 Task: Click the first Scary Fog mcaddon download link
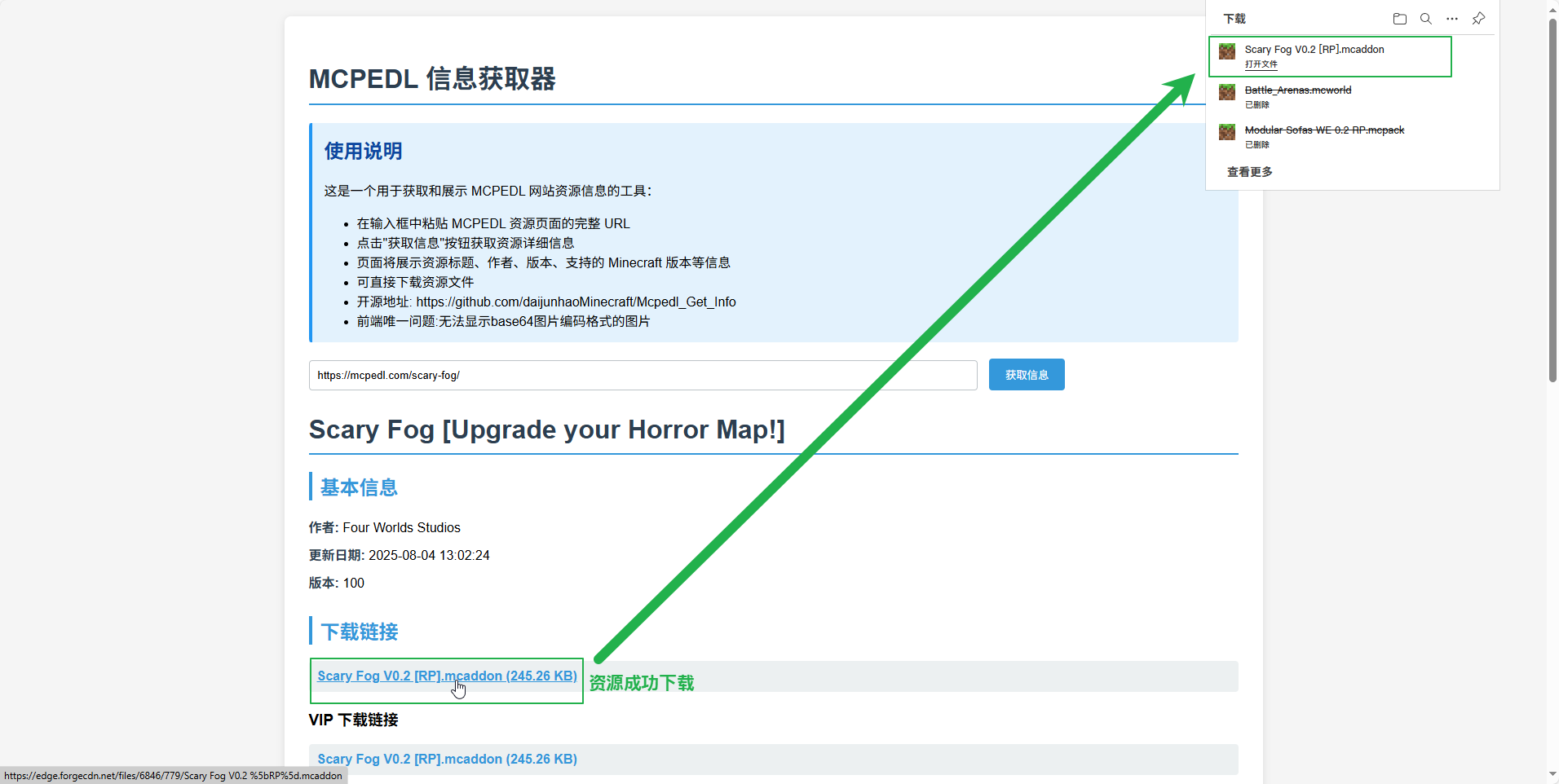click(x=446, y=676)
